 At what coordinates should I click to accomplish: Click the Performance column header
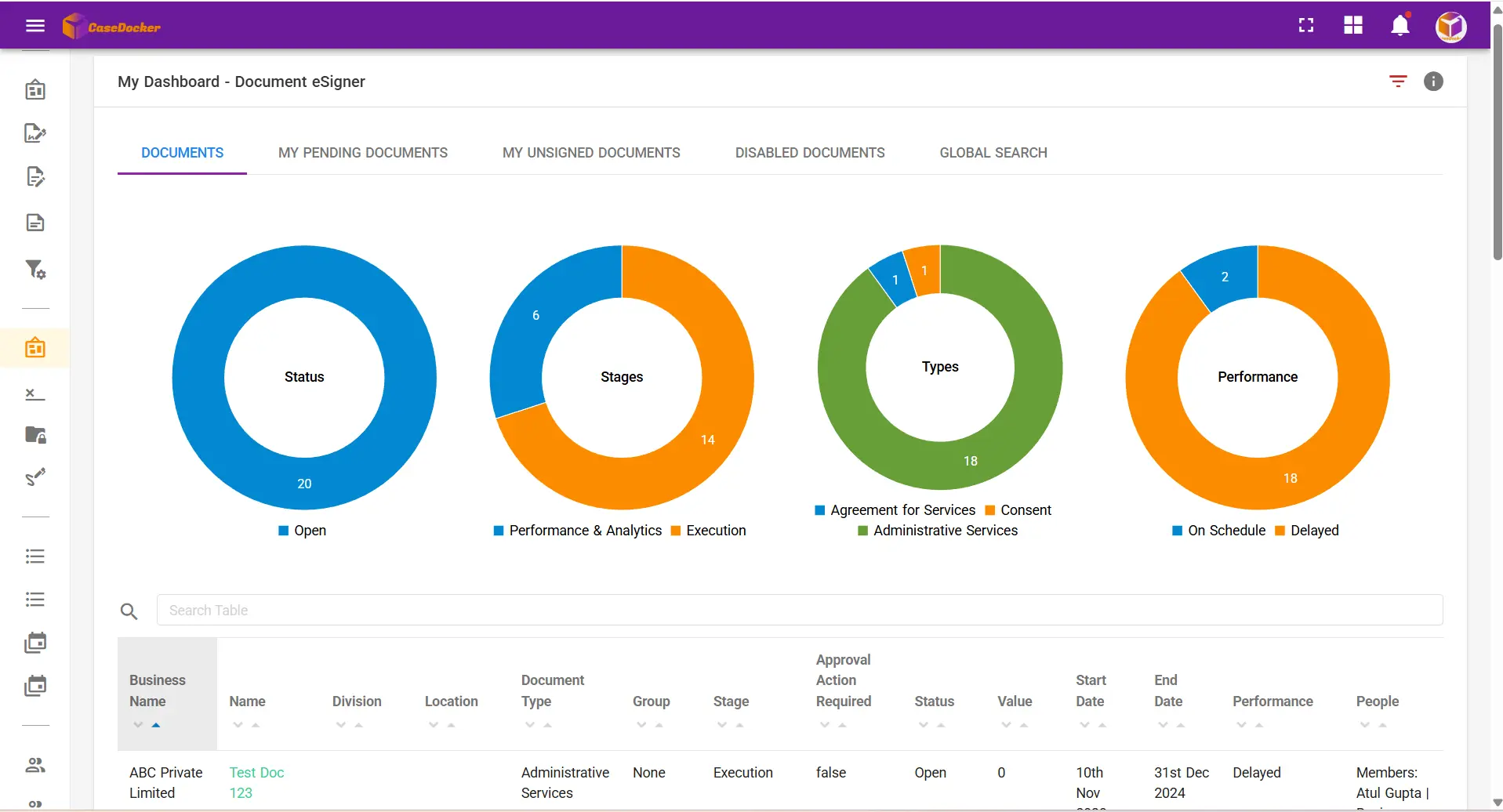(1272, 701)
